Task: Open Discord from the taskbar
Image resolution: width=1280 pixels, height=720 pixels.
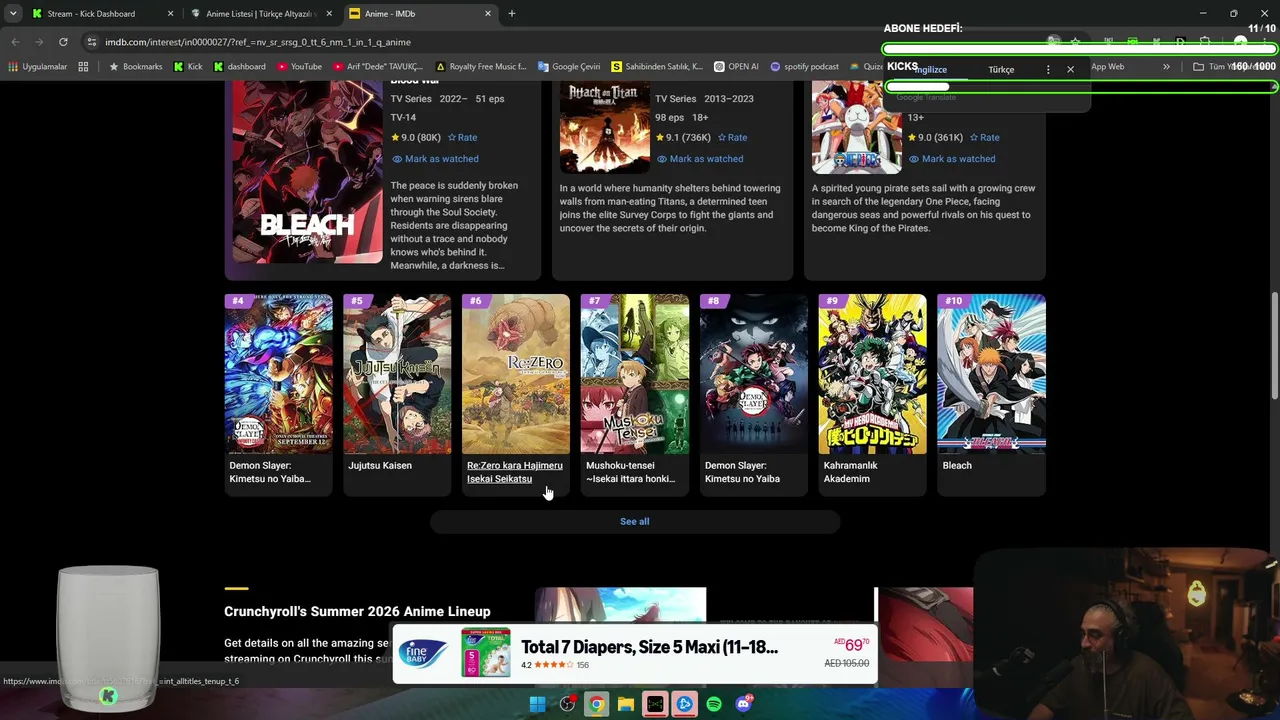Action: click(x=743, y=704)
